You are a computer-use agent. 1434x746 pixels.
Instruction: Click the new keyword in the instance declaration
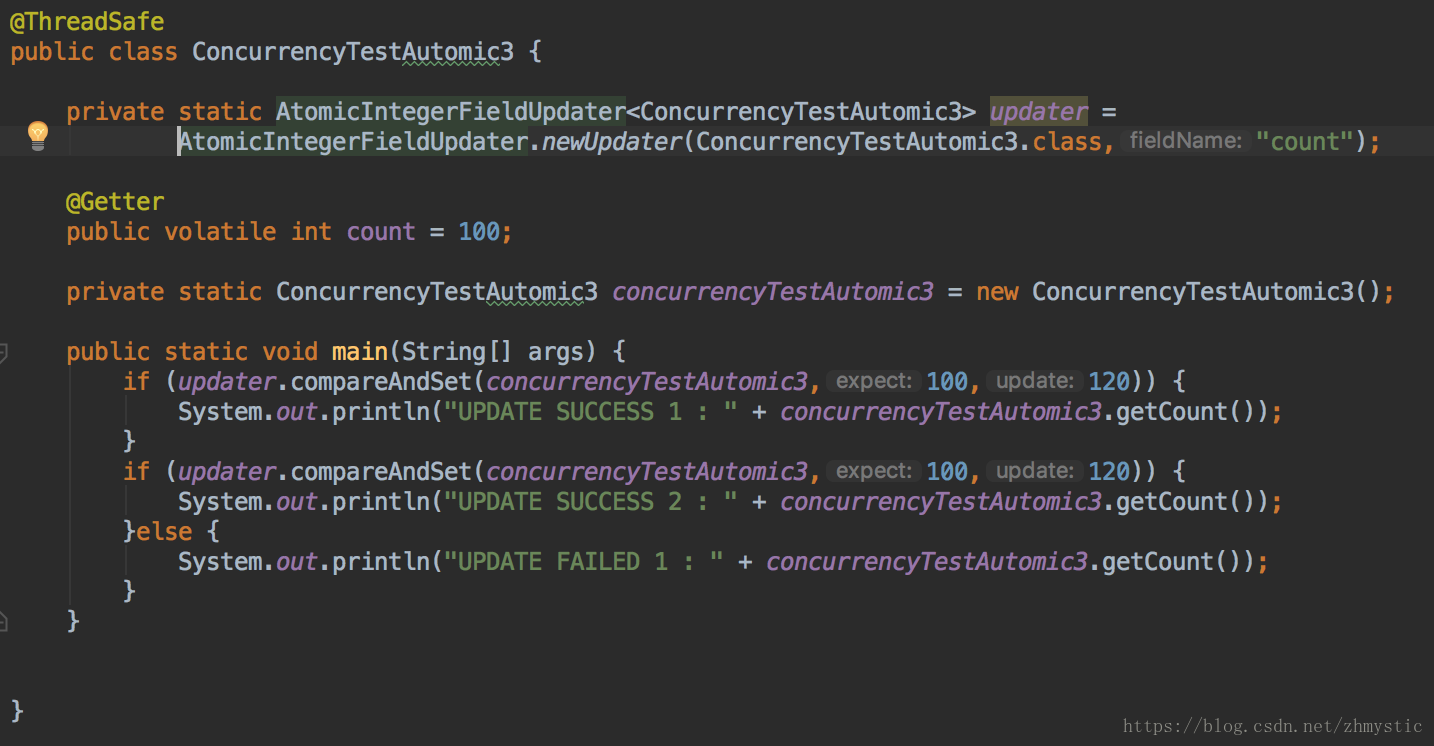coord(997,291)
